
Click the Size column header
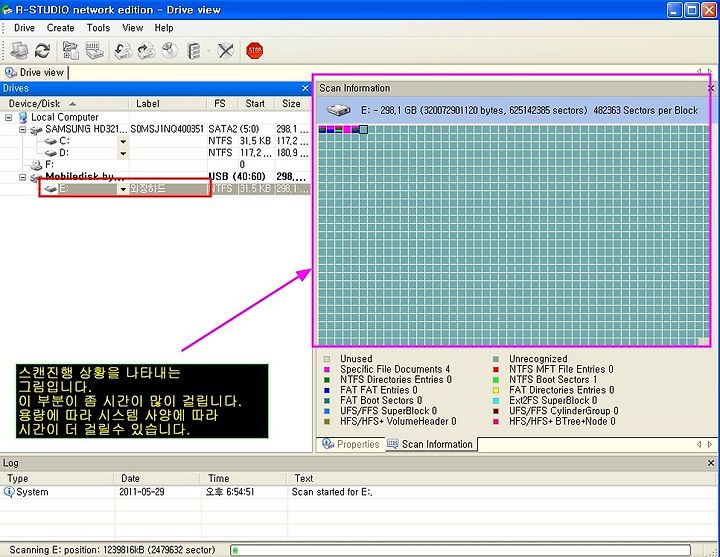pos(292,103)
